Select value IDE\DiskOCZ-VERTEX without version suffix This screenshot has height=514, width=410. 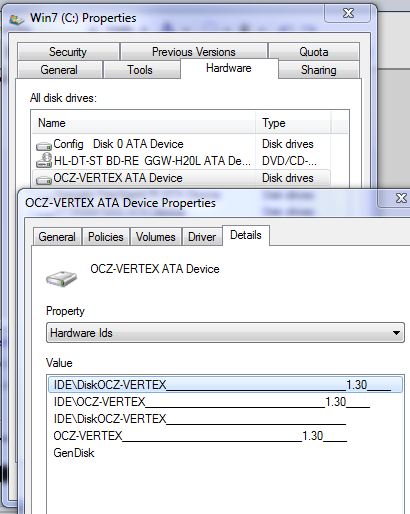(200, 419)
